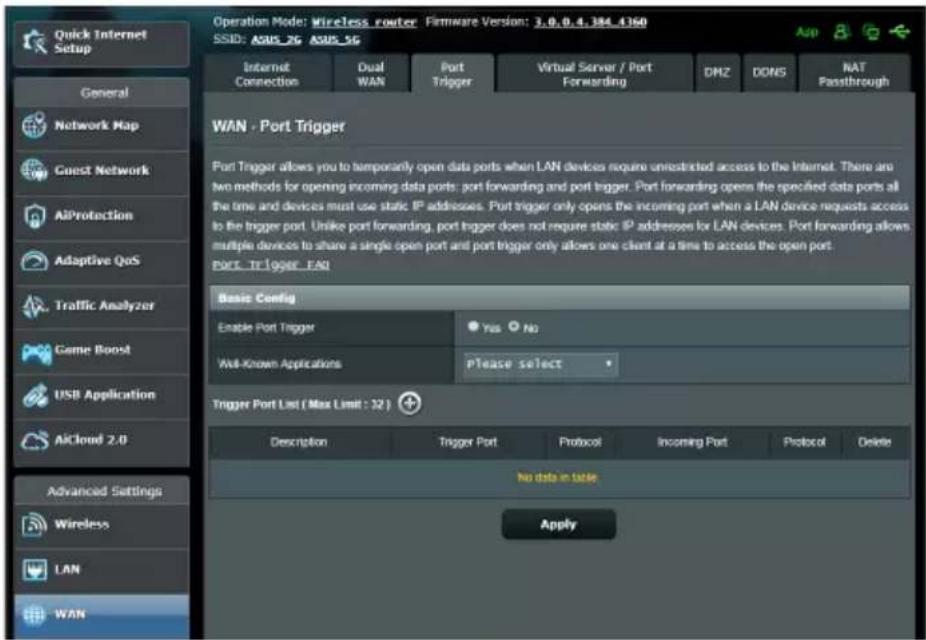Click the Apply button
This screenshot has height=640, width=926.
coord(559,524)
